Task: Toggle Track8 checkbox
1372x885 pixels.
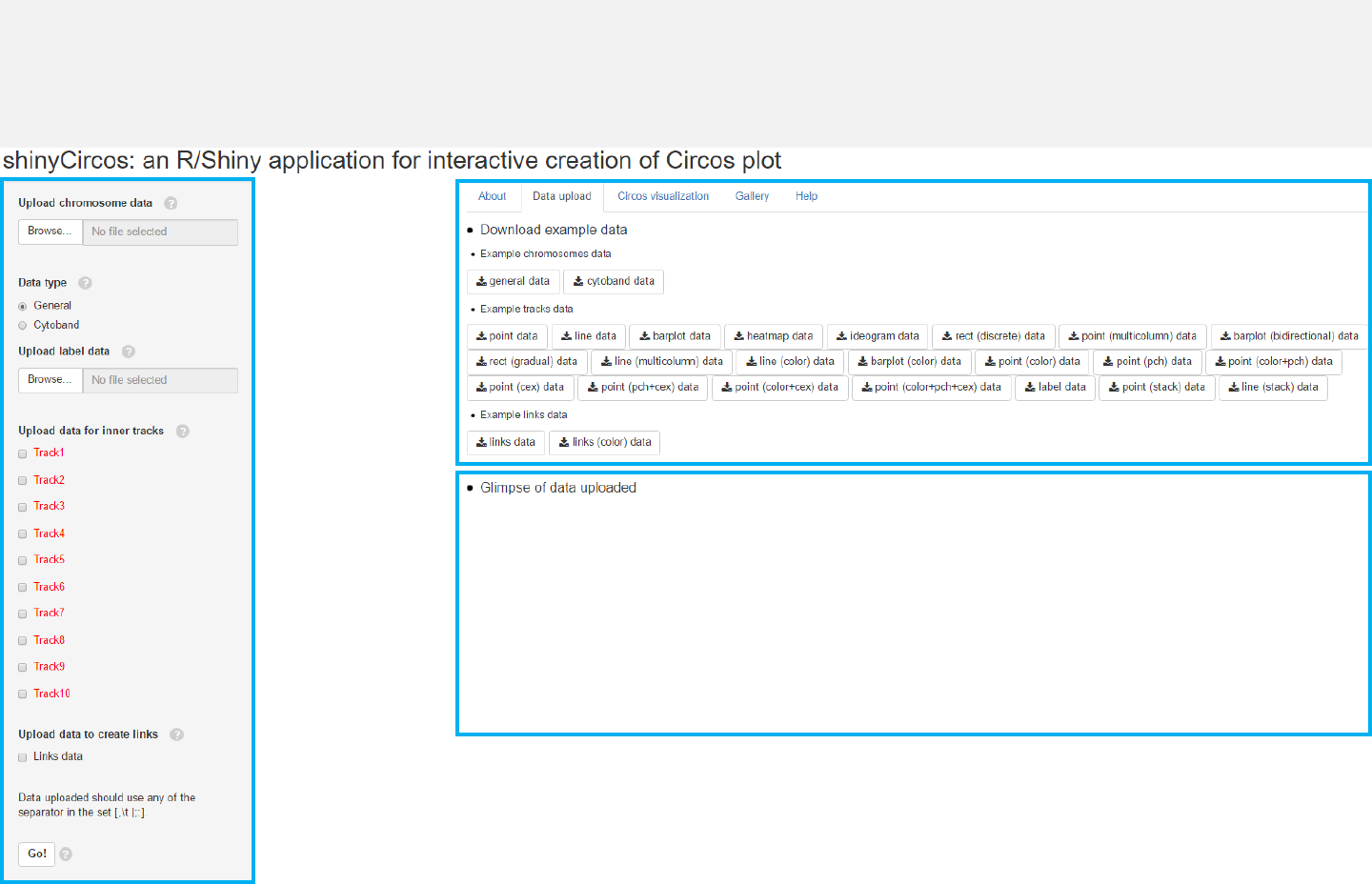Action: pos(23,641)
